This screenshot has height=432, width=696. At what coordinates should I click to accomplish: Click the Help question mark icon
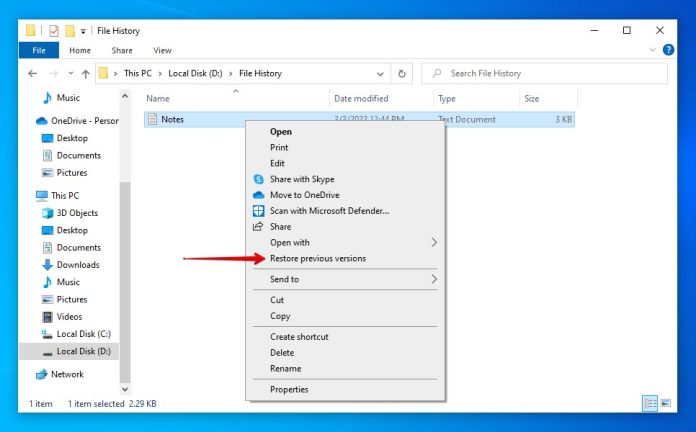(x=668, y=50)
